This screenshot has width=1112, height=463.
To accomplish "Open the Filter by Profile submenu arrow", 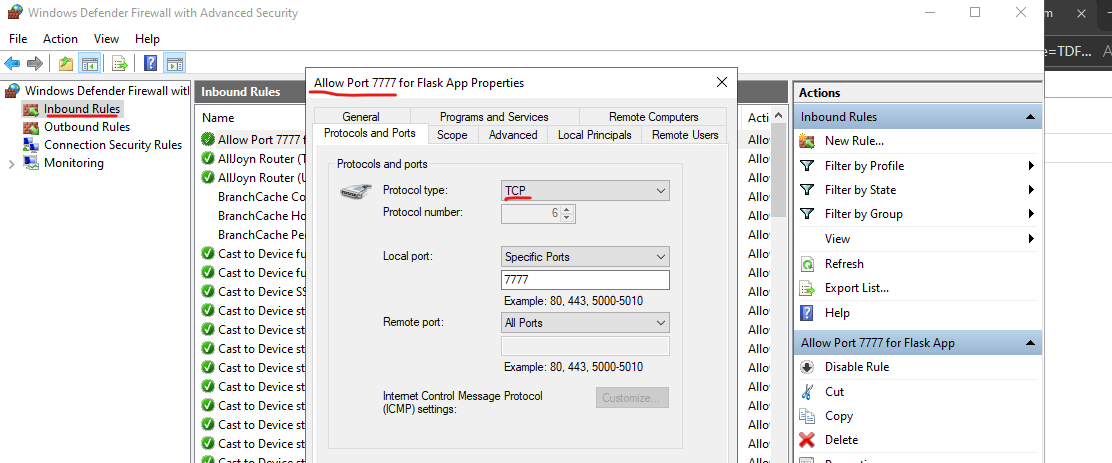I will pos(1031,166).
